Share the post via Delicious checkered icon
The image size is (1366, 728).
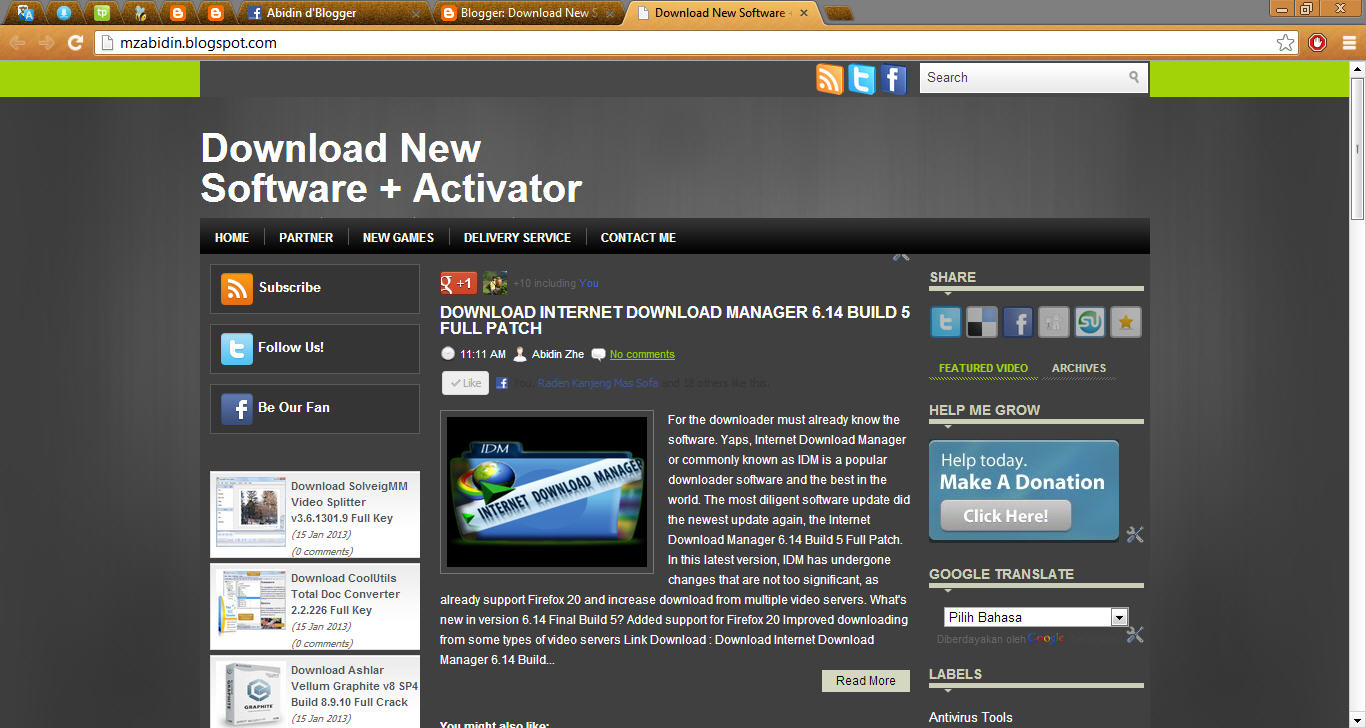[981, 322]
